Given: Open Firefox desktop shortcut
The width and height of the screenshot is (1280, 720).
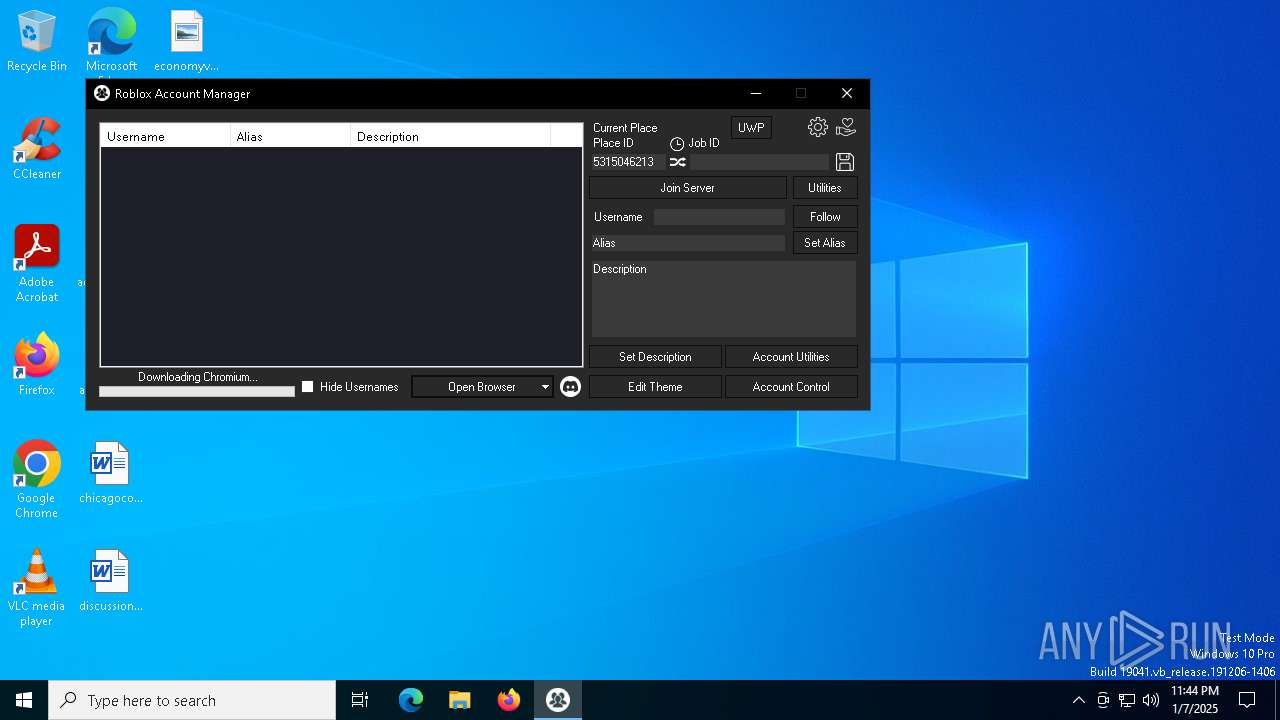Looking at the screenshot, I should pyautogui.click(x=37, y=365).
